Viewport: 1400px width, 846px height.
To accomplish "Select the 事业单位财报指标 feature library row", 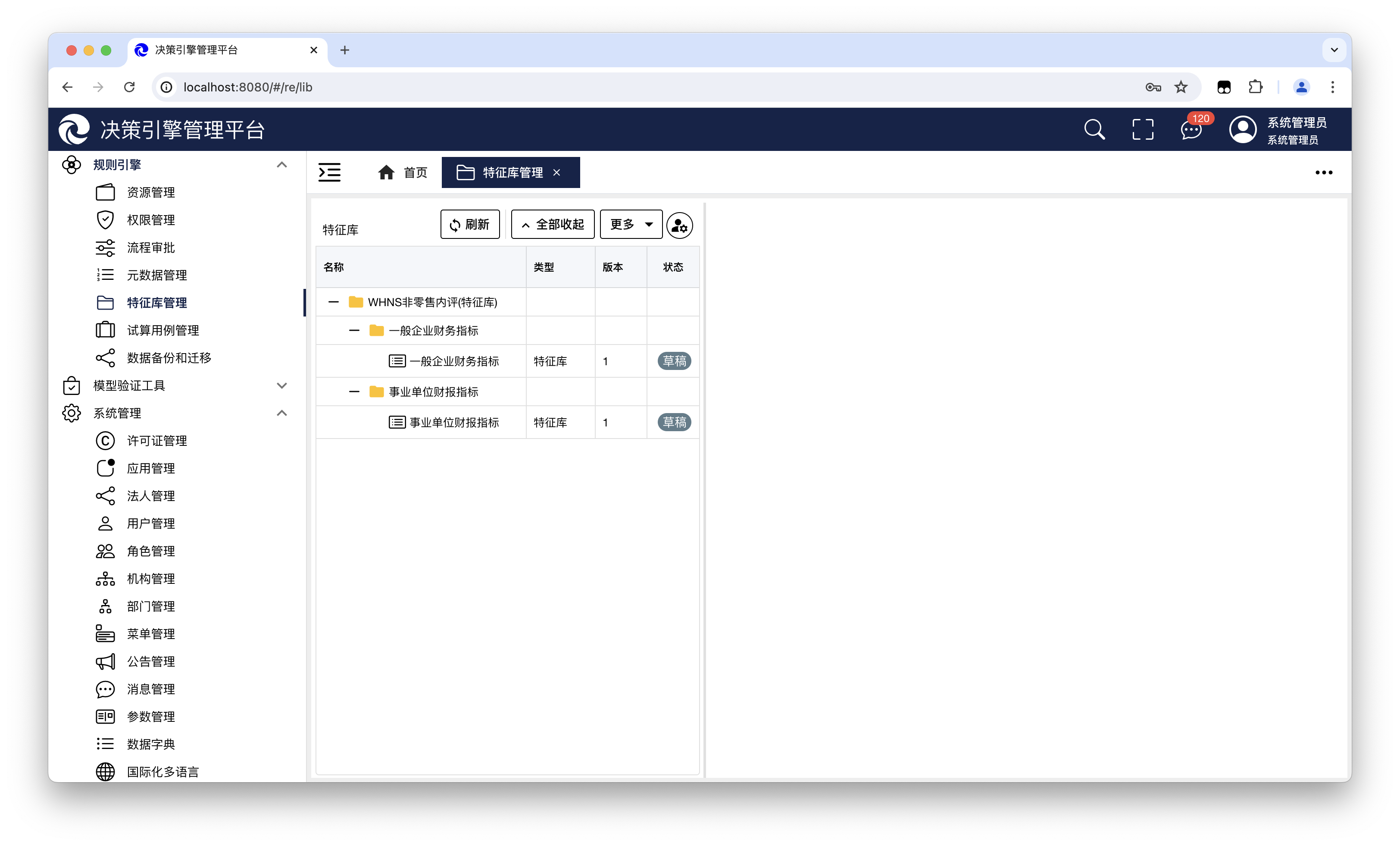I will pyautogui.click(x=454, y=423).
